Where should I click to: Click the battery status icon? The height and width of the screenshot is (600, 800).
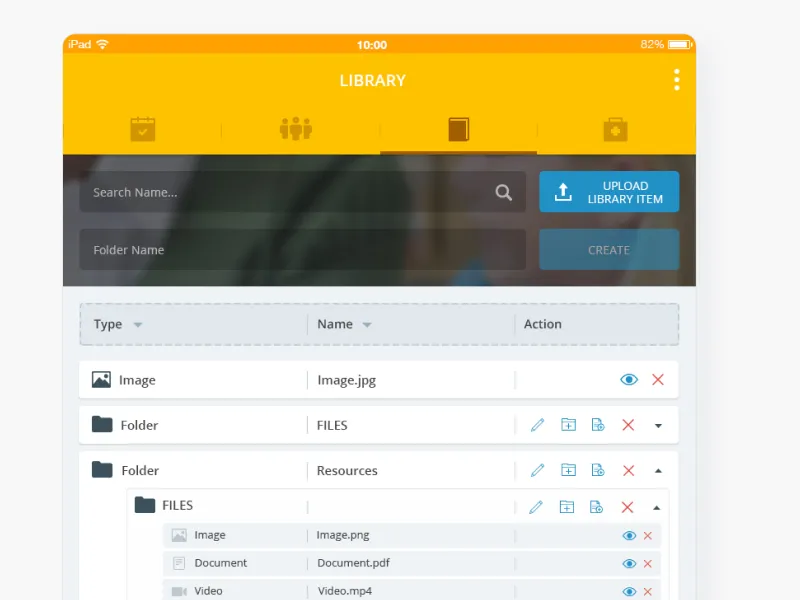[x=680, y=45]
